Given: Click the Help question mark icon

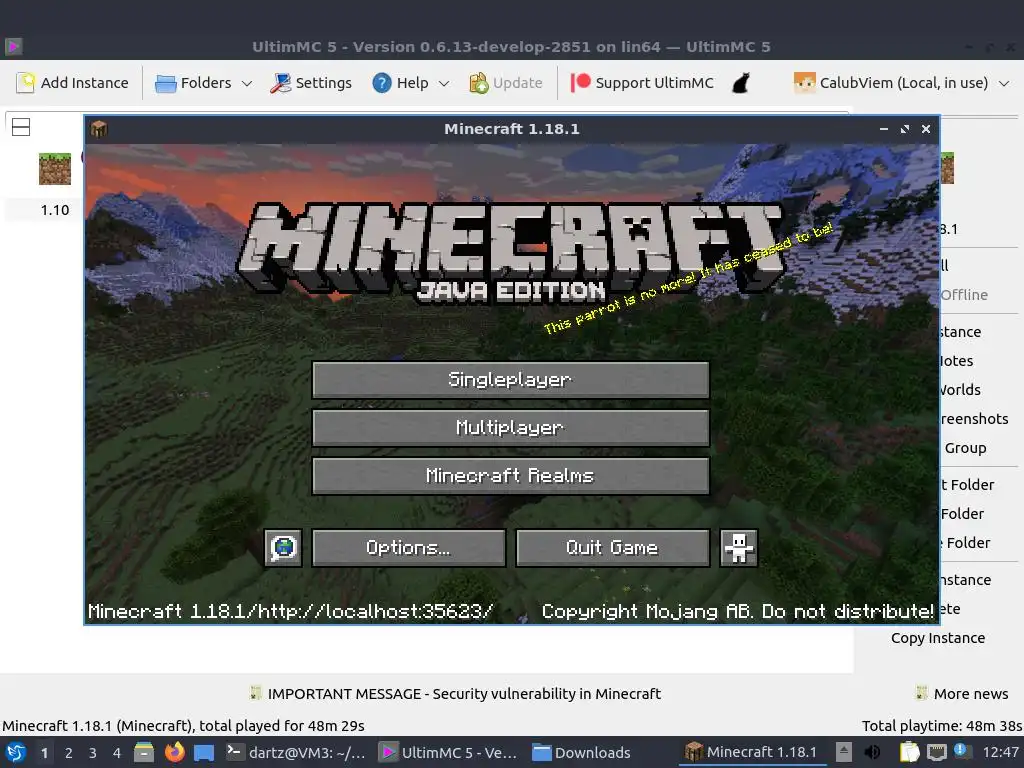Looking at the screenshot, I should (x=382, y=83).
